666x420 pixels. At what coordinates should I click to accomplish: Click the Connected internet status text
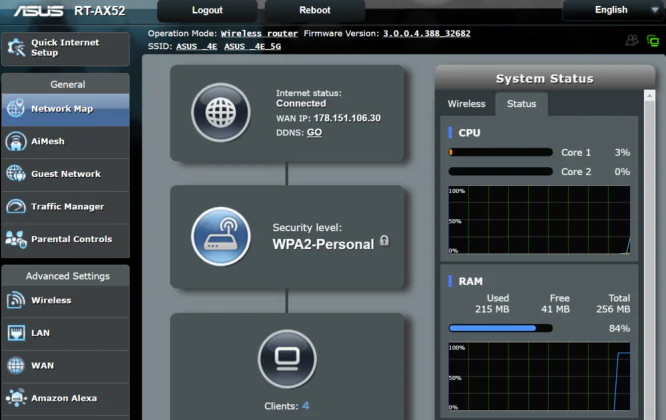[301, 104]
